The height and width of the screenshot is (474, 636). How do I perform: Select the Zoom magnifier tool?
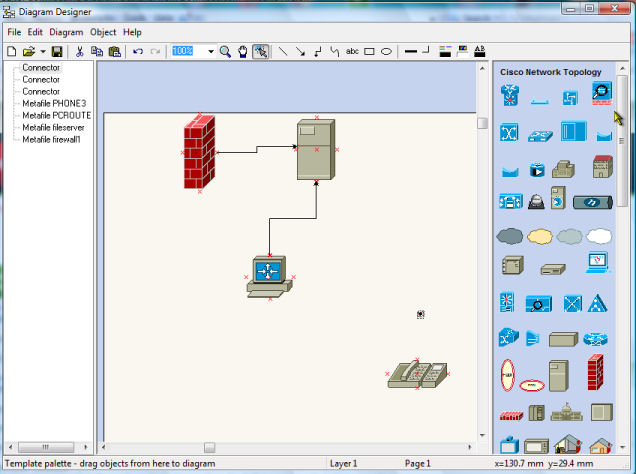(226, 51)
